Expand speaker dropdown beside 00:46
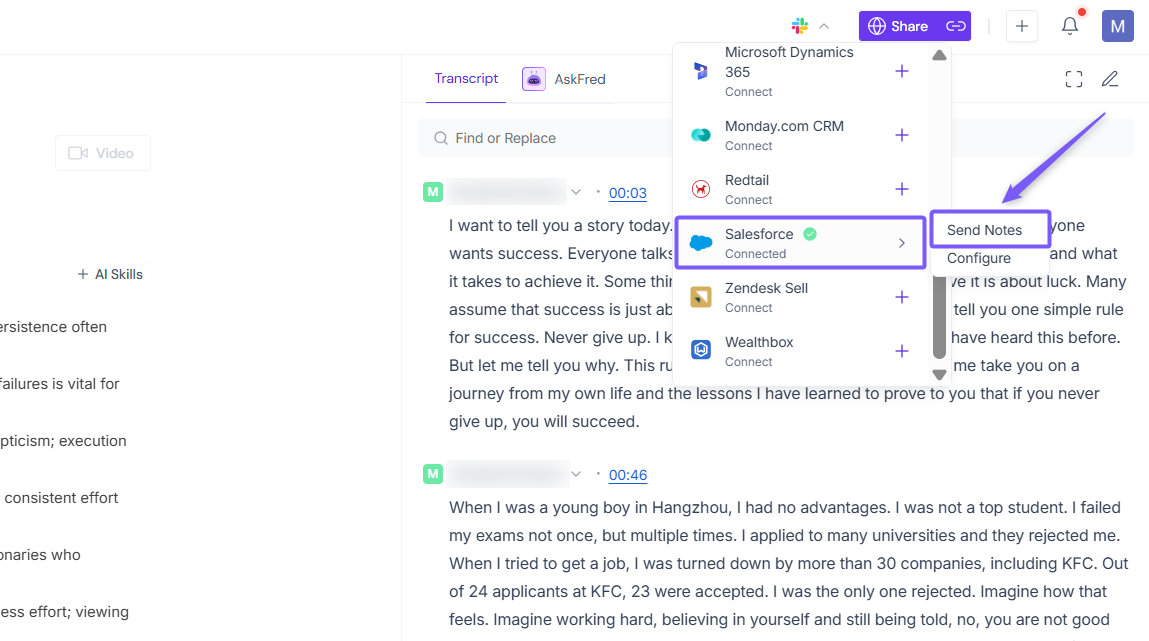The image size is (1149, 641). tap(576, 474)
